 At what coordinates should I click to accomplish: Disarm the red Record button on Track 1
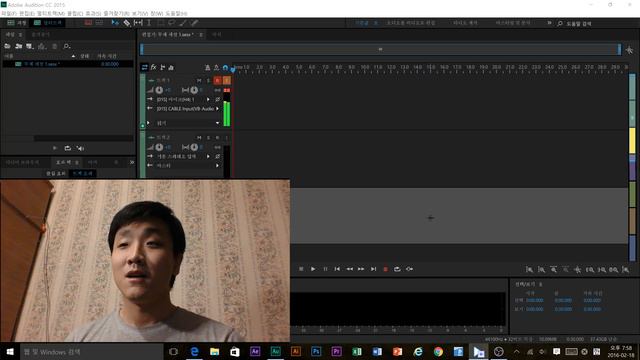coord(217,80)
